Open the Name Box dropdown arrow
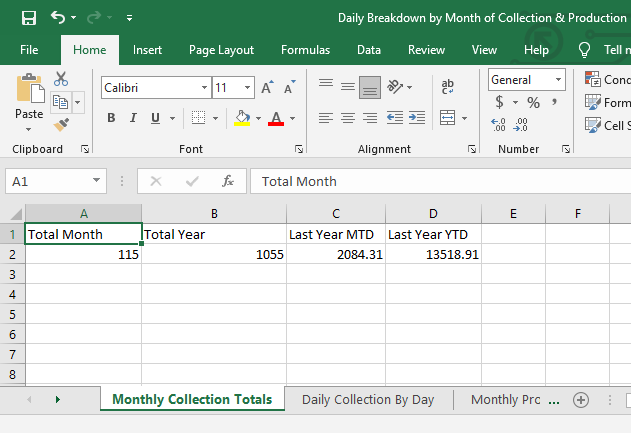631x433 pixels. pos(97,181)
